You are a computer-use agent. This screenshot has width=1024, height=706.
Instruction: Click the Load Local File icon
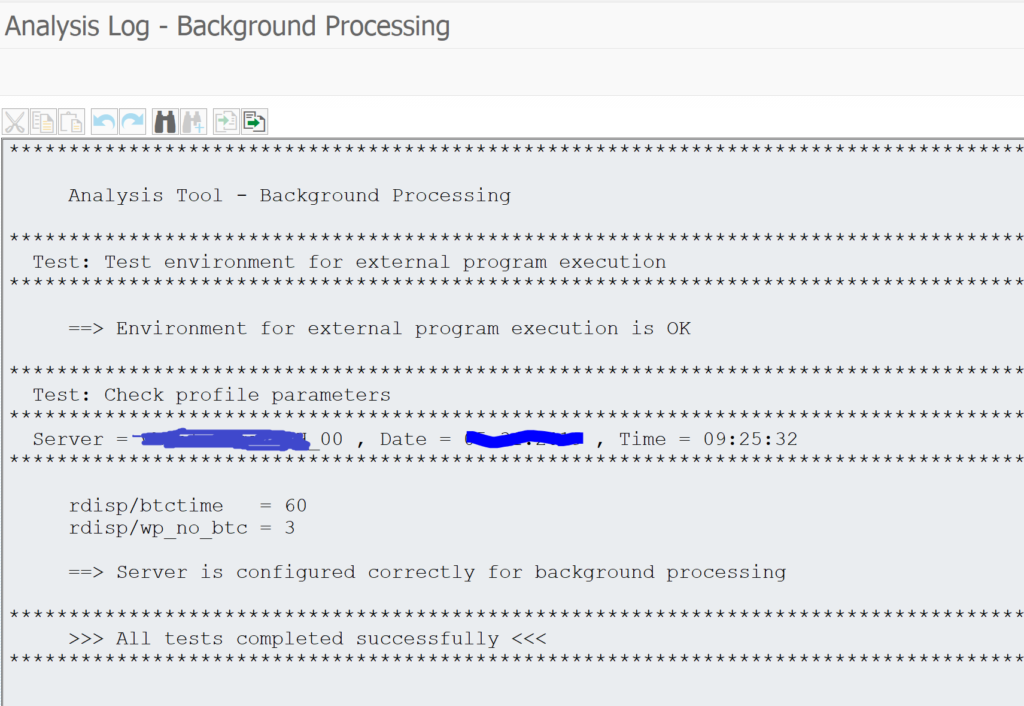click(227, 122)
